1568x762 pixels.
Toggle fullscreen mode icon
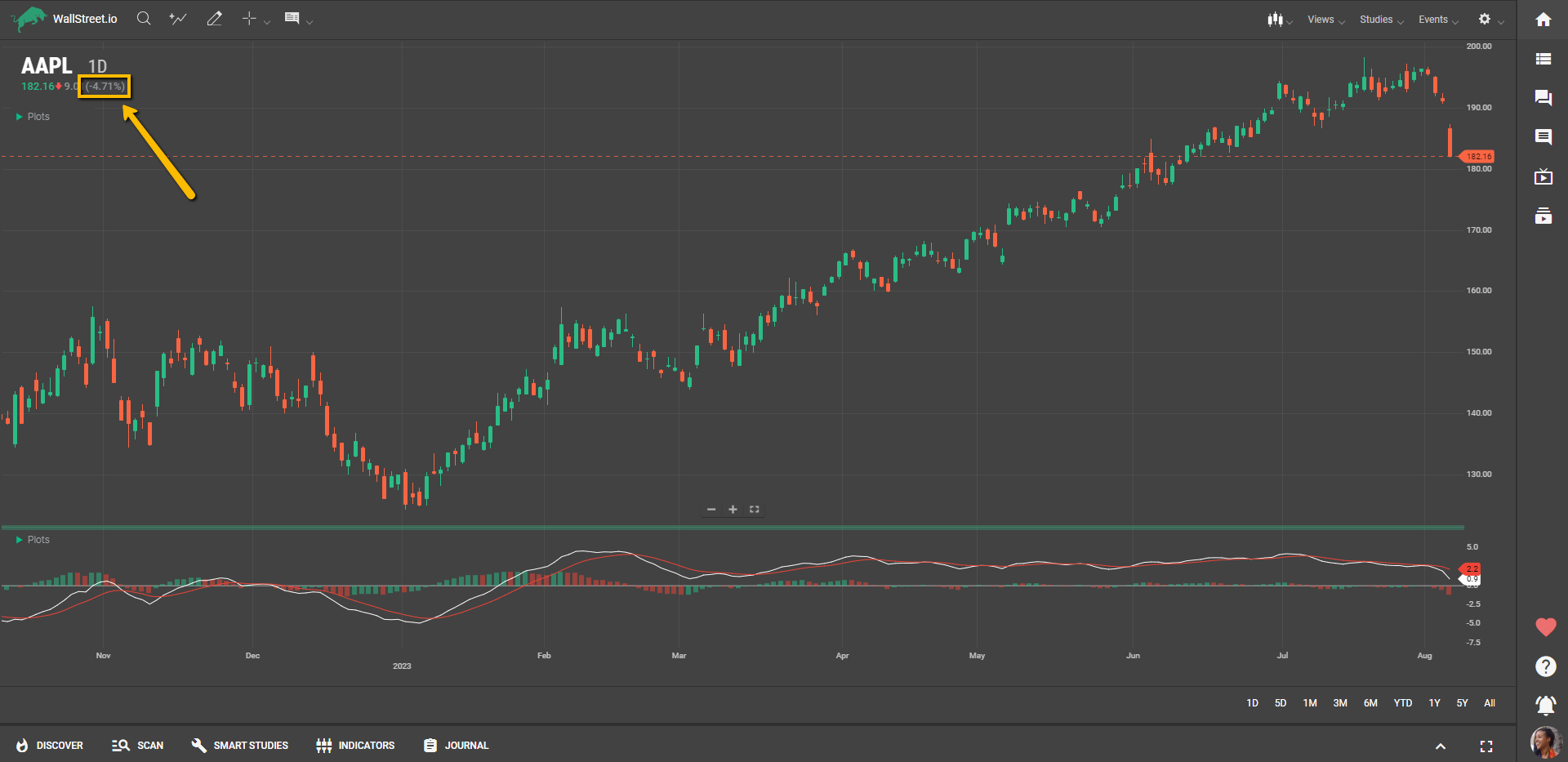1486,746
